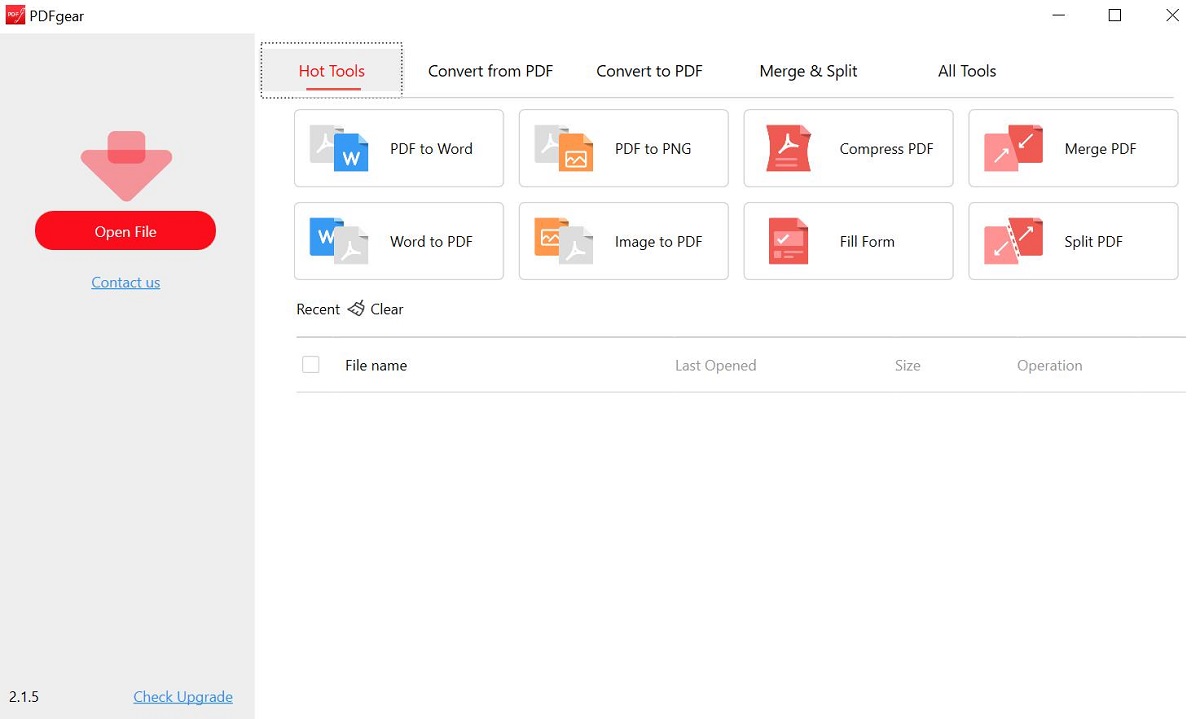1200x719 pixels.
Task: Tick the select-all checkbox next to File name
Action: pyautogui.click(x=311, y=365)
